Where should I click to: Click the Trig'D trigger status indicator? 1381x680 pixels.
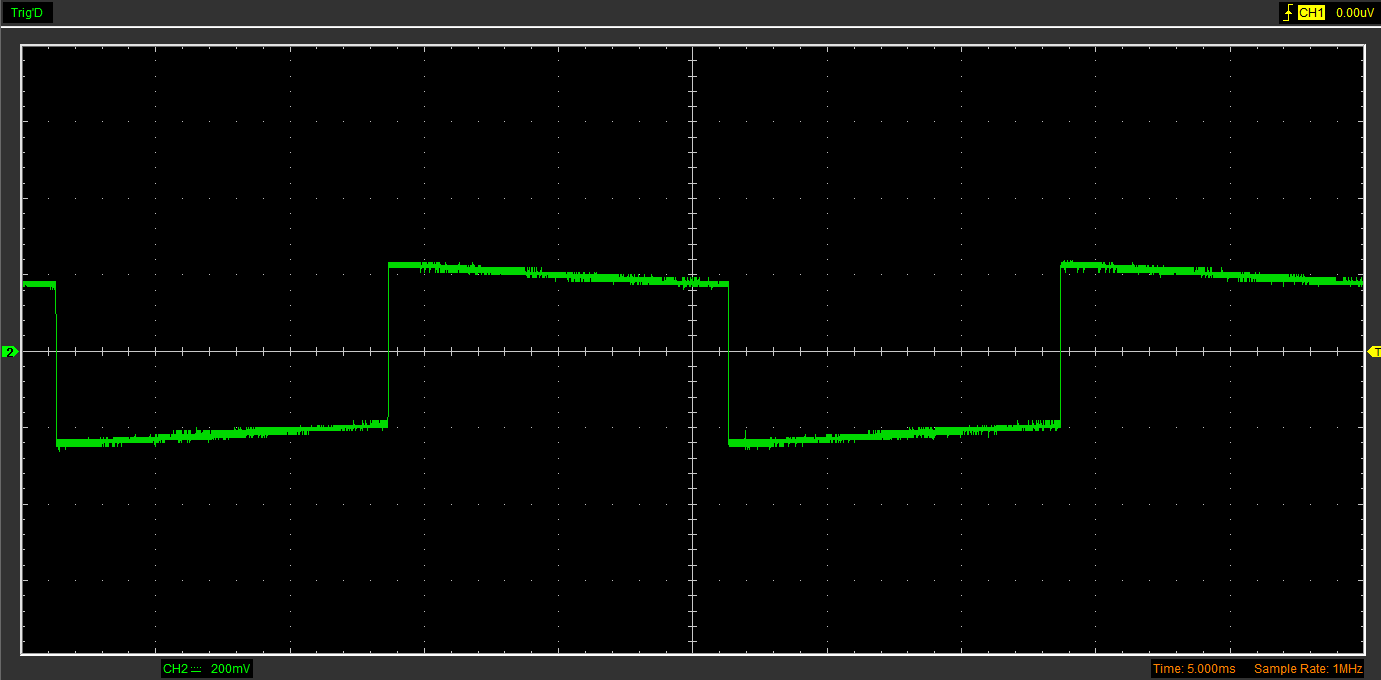pos(26,13)
